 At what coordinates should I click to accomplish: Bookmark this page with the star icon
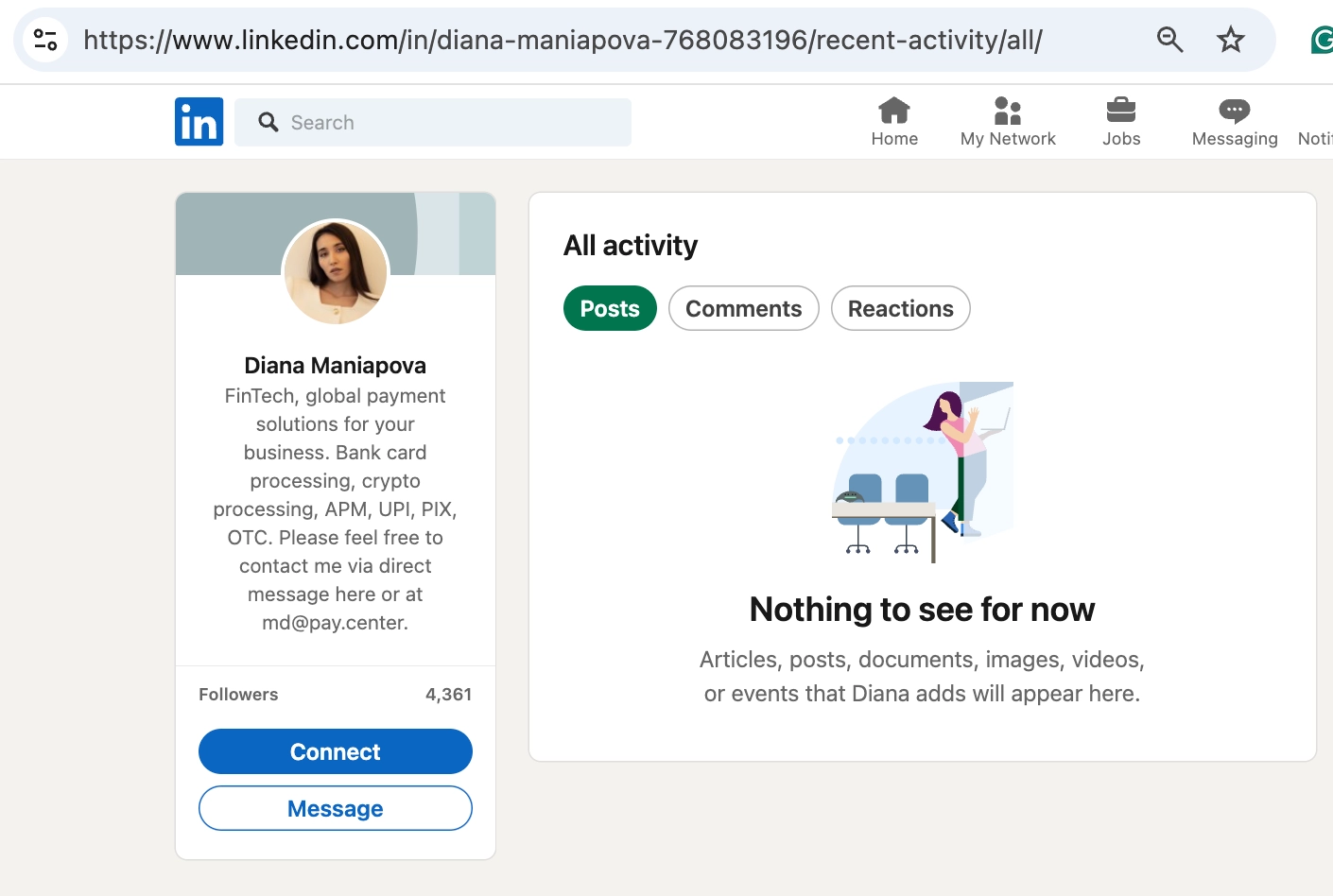click(x=1230, y=39)
